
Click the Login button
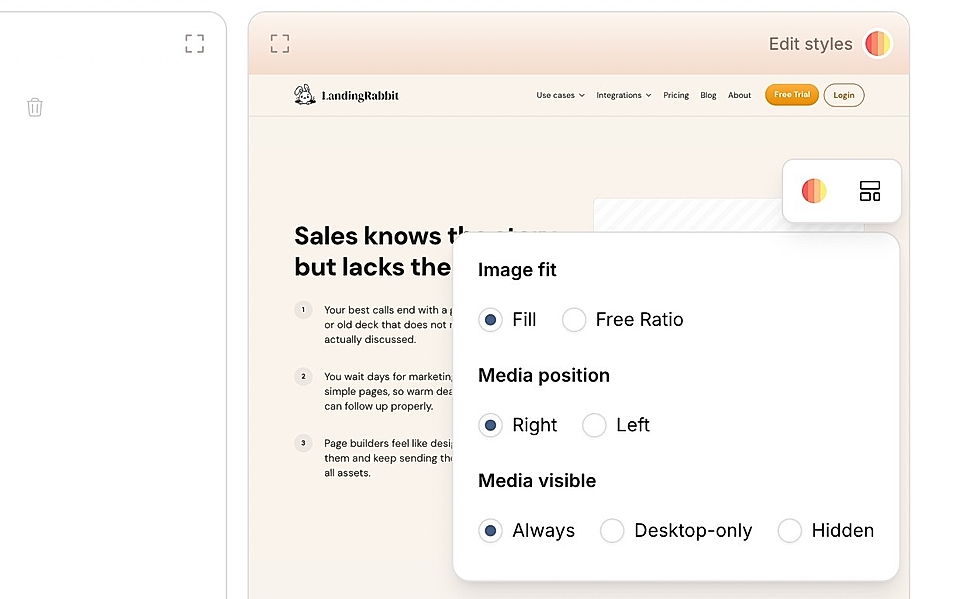[x=844, y=95]
